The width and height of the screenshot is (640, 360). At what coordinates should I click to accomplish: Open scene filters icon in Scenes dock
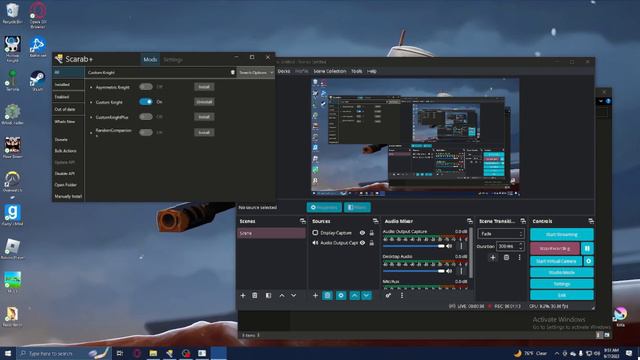pos(268,296)
